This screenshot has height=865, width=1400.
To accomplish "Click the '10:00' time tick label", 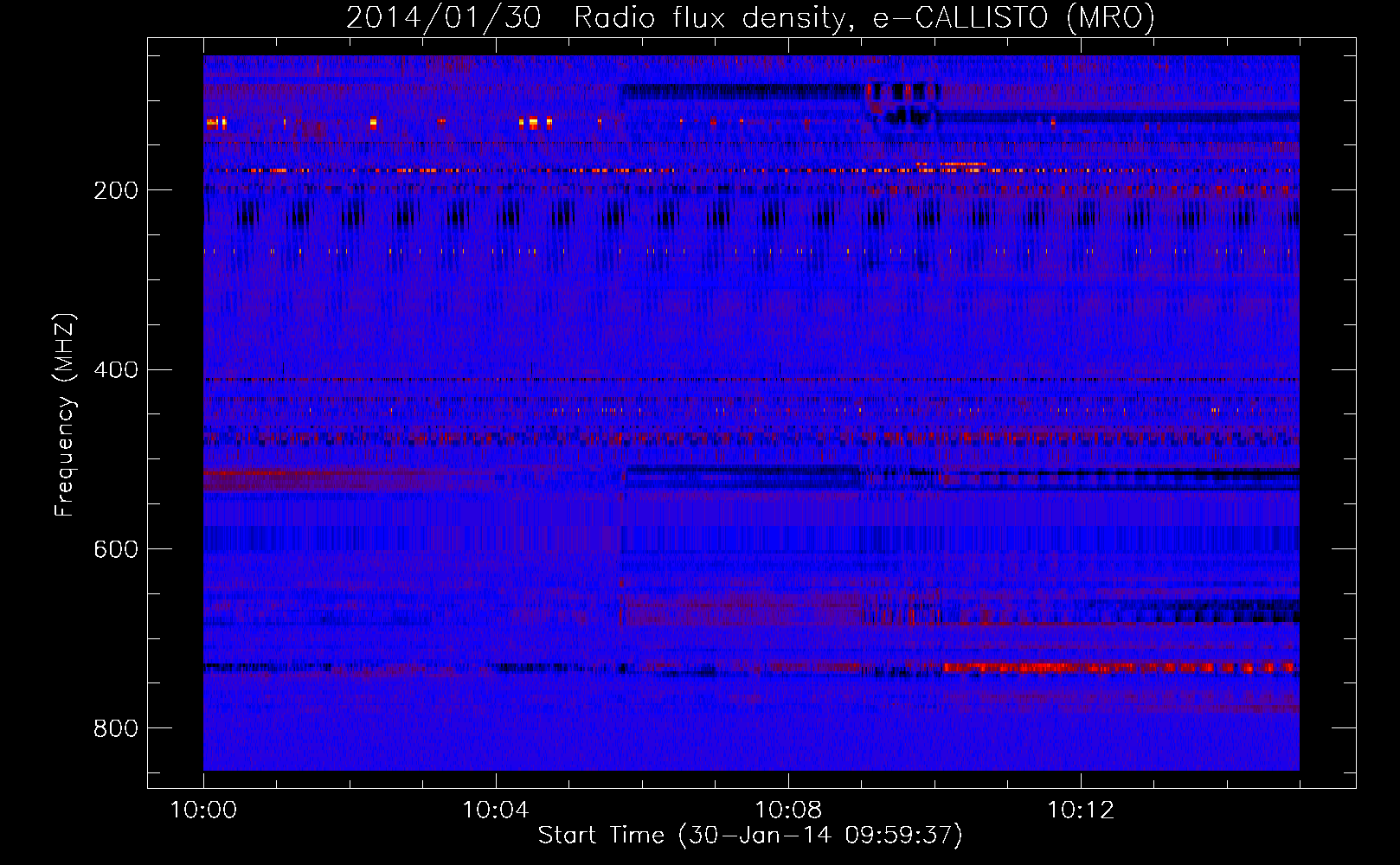I will [x=203, y=811].
